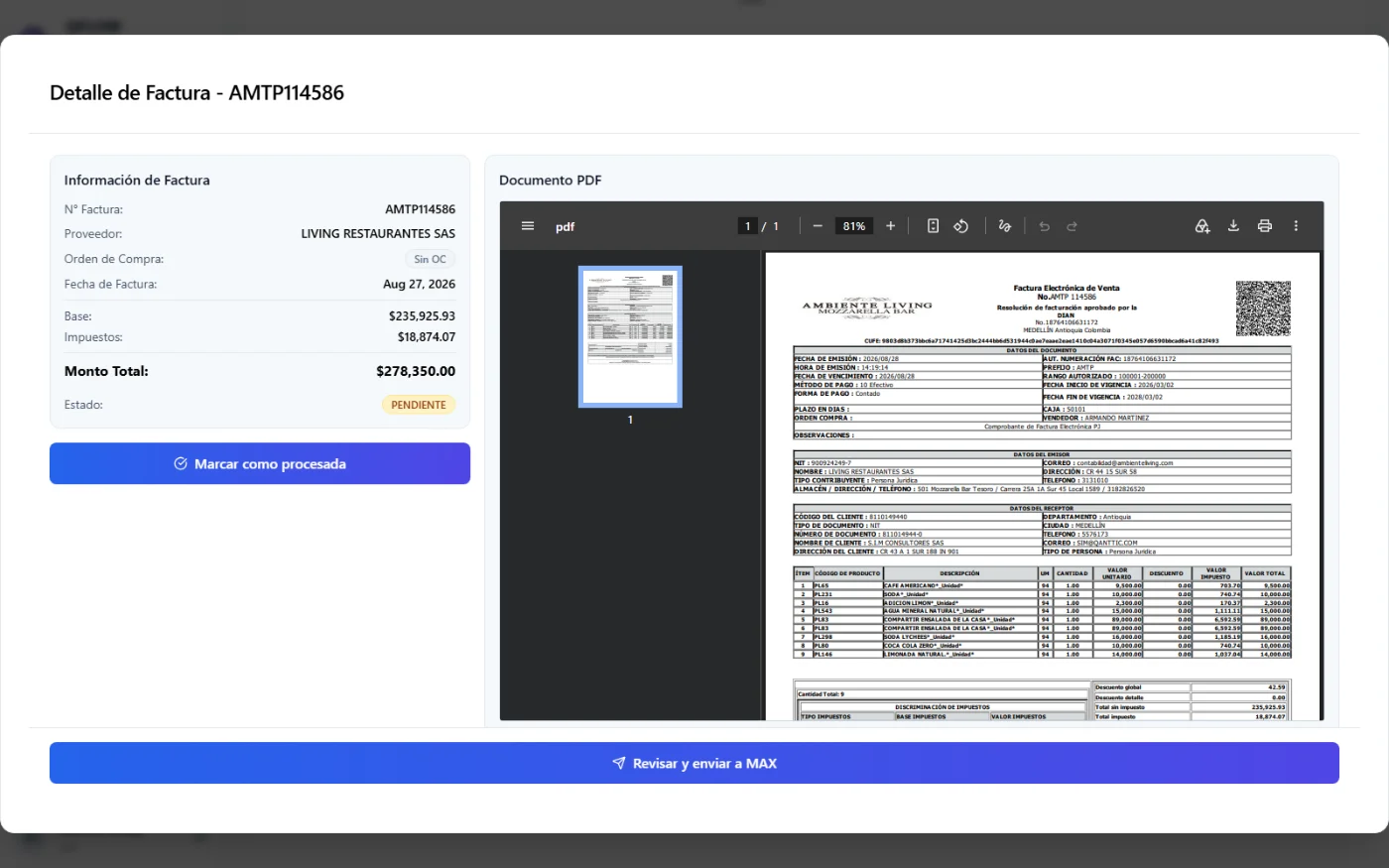Image resolution: width=1389 pixels, height=868 pixels.
Task: Click the undo arrow in PDF toolbar
Action: point(1044,226)
